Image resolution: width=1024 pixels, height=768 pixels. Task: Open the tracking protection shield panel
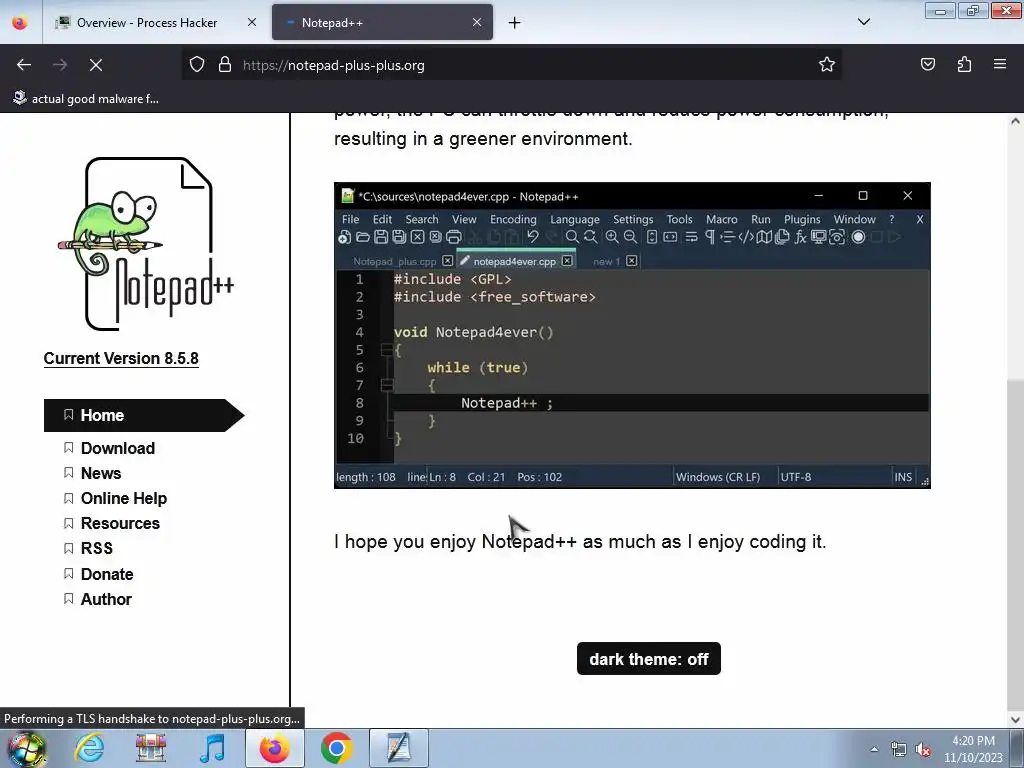click(197, 65)
